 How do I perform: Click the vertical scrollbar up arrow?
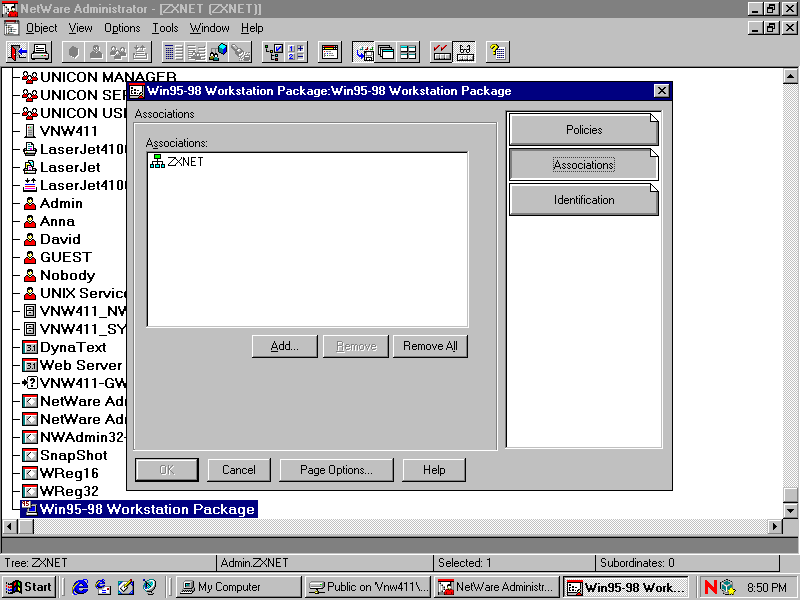point(790,77)
